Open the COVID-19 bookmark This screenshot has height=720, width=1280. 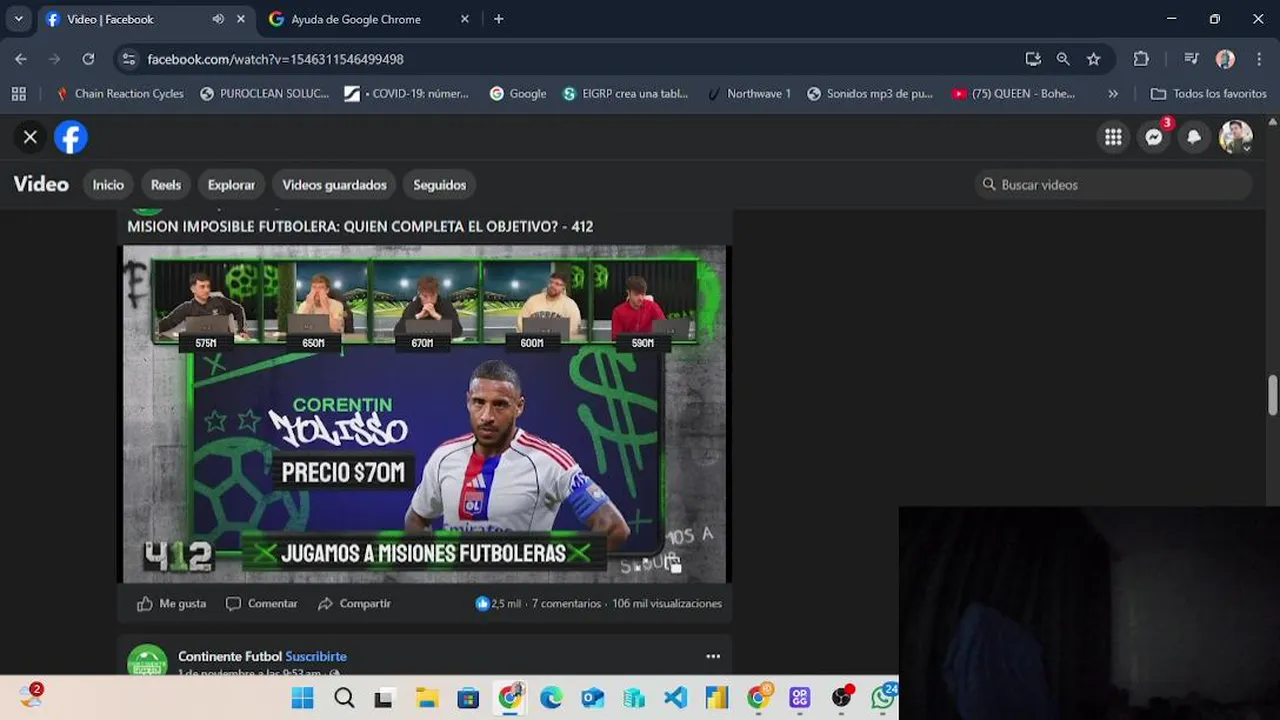click(407, 94)
